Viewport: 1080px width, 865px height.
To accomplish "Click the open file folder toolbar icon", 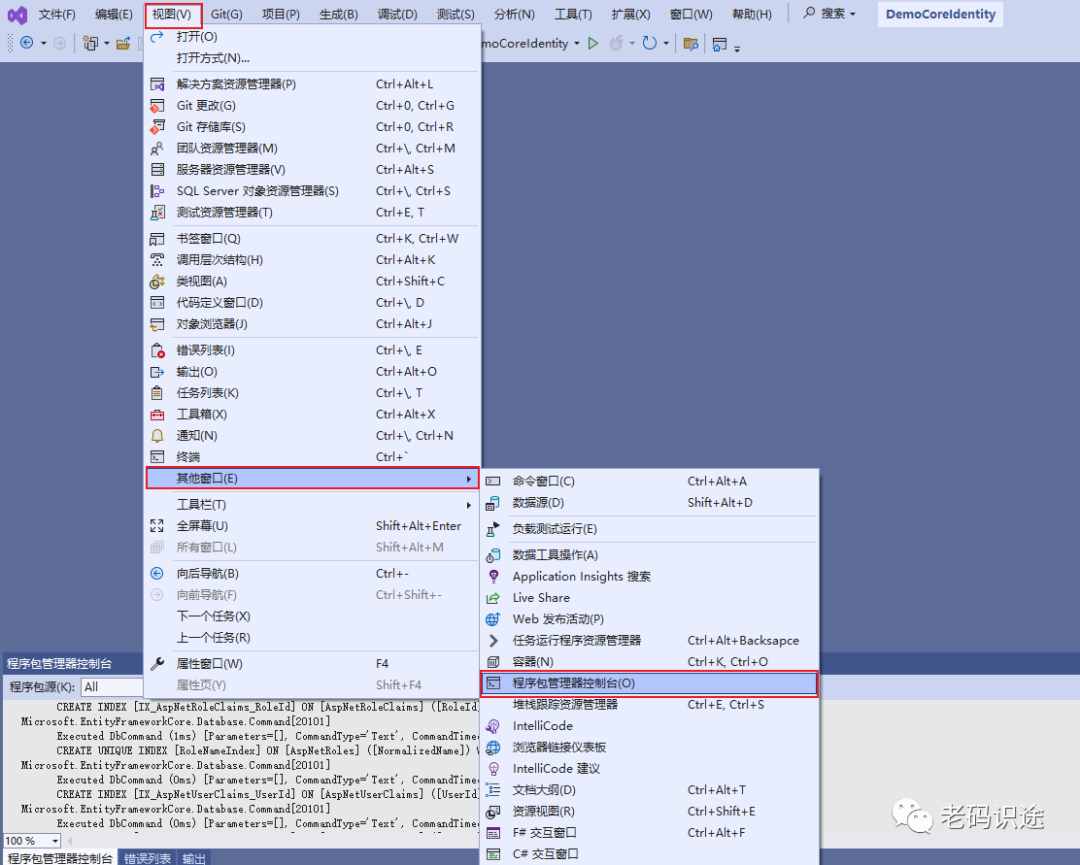I will (x=123, y=44).
